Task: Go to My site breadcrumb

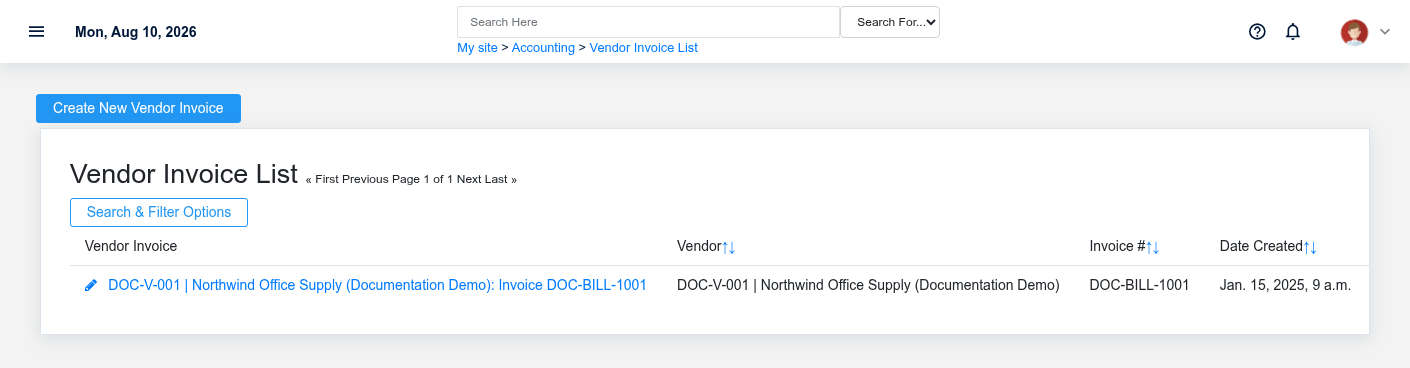Action: click(x=477, y=47)
